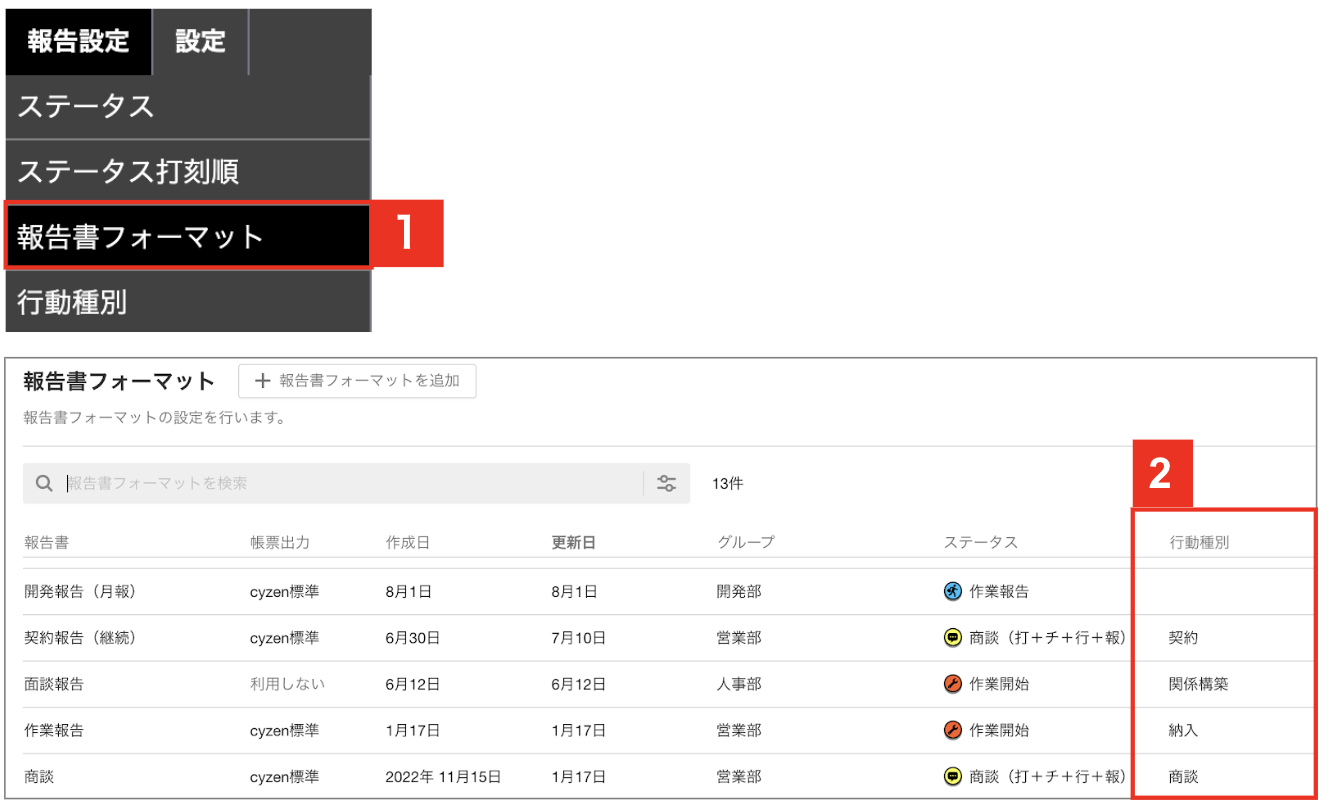Click the 13件 result count
This screenshot has height=812, width=1336.
(x=727, y=483)
